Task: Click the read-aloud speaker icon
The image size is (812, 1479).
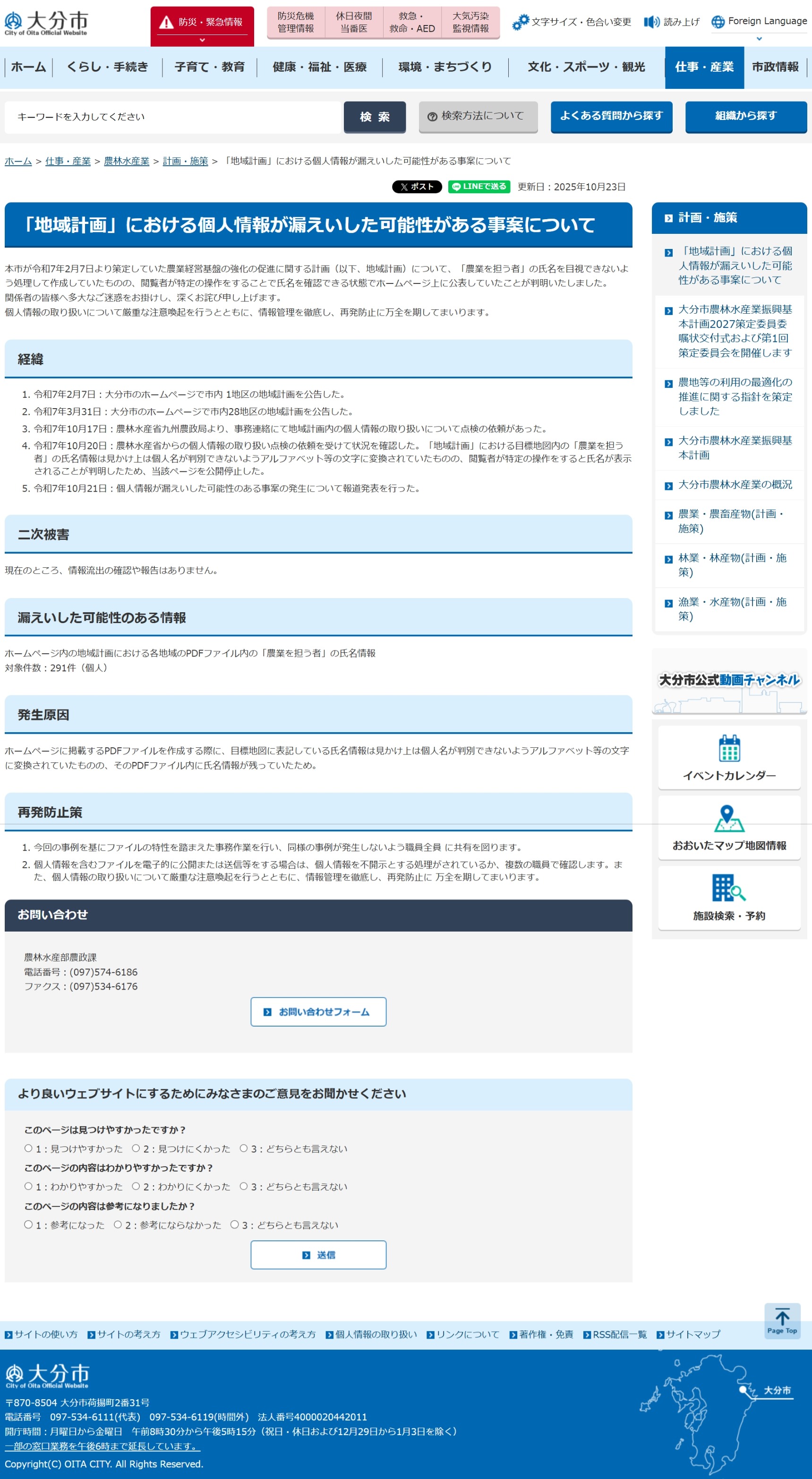Action: (651, 22)
